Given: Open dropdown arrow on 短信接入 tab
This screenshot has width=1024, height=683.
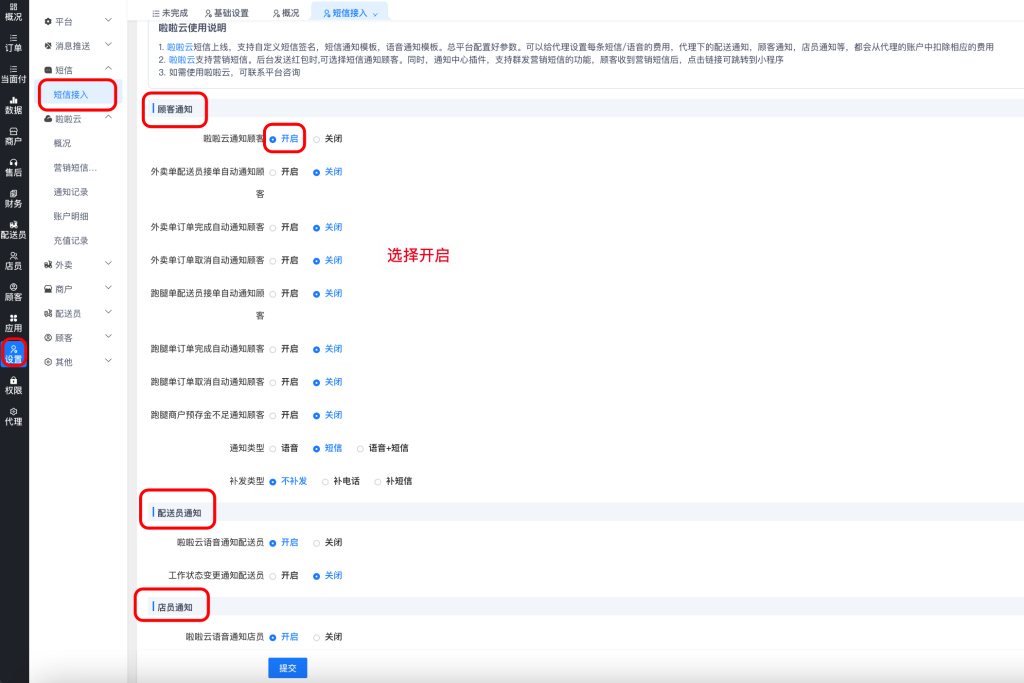Looking at the screenshot, I should tap(375, 14).
